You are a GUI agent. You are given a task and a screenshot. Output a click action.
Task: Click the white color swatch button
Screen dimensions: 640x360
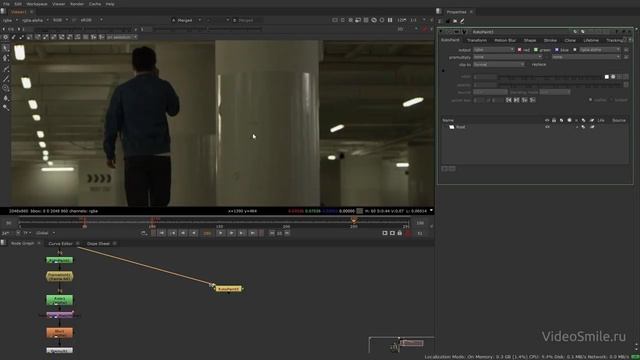(x=607, y=77)
